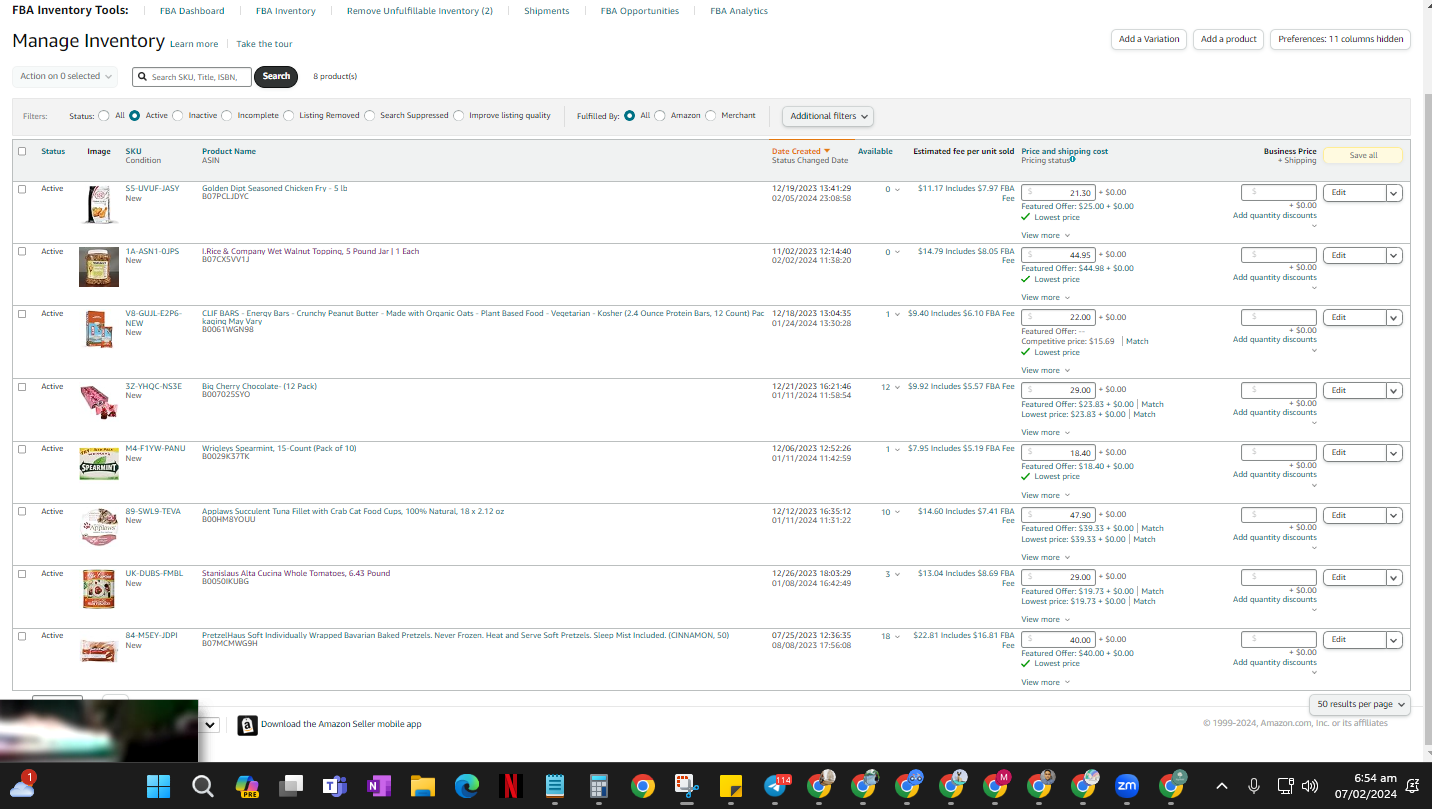Screen dimensions: 1432x809
Task: Open Zoom from the taskbar
Action: pyautogui.click(x=1127, y=786)
